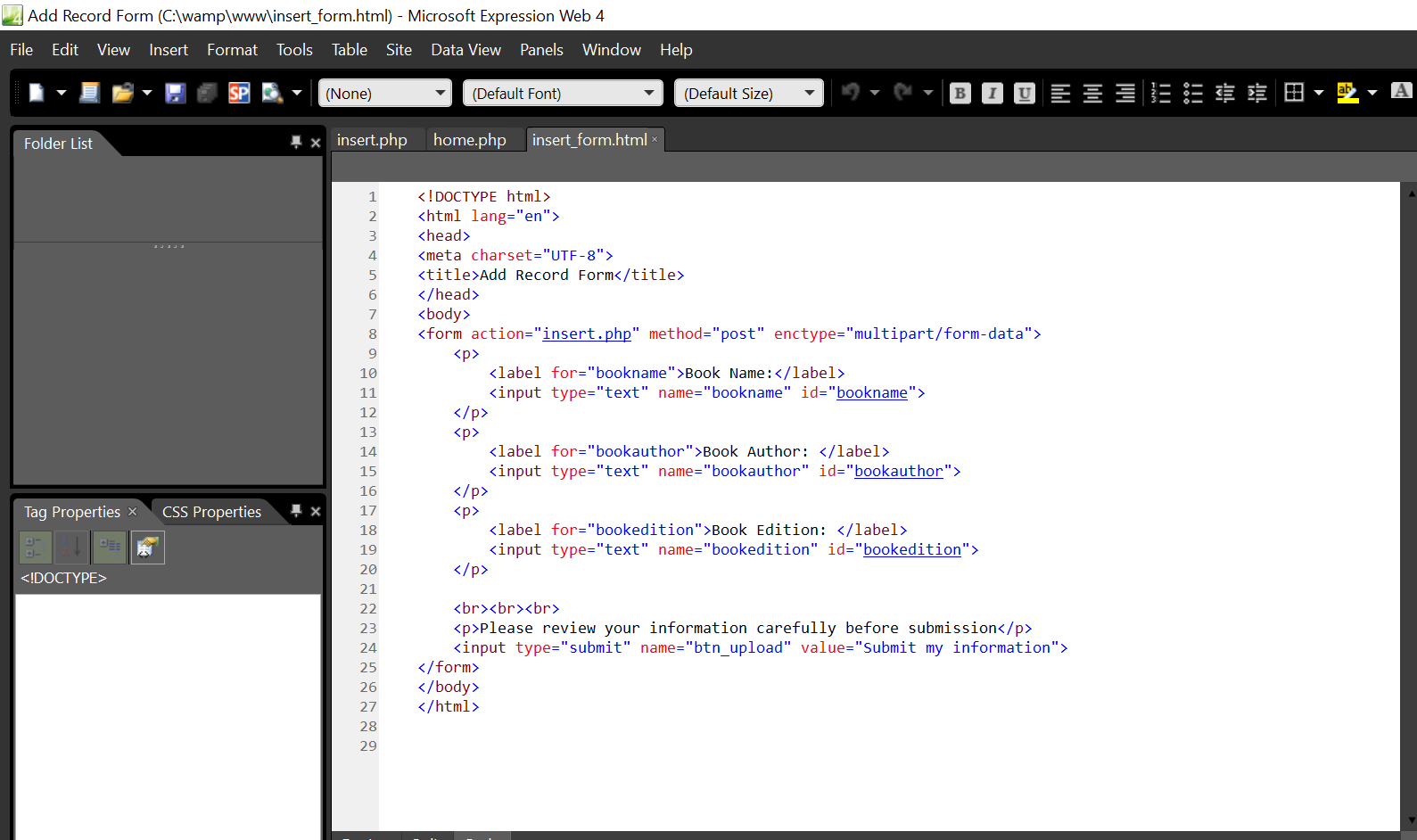This screenshot has height=840, width=1417.
Task: Toggle Align Text Right
Action: click(1125, 93)
